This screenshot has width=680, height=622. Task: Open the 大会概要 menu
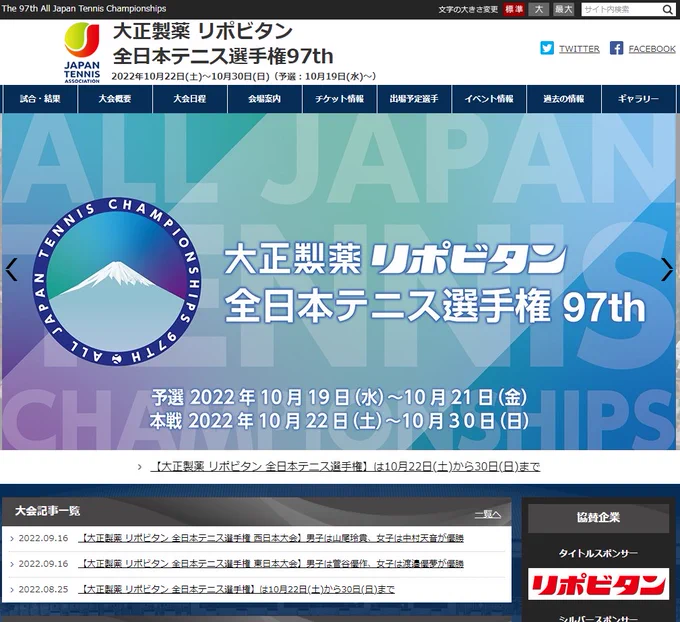point(115,99)
